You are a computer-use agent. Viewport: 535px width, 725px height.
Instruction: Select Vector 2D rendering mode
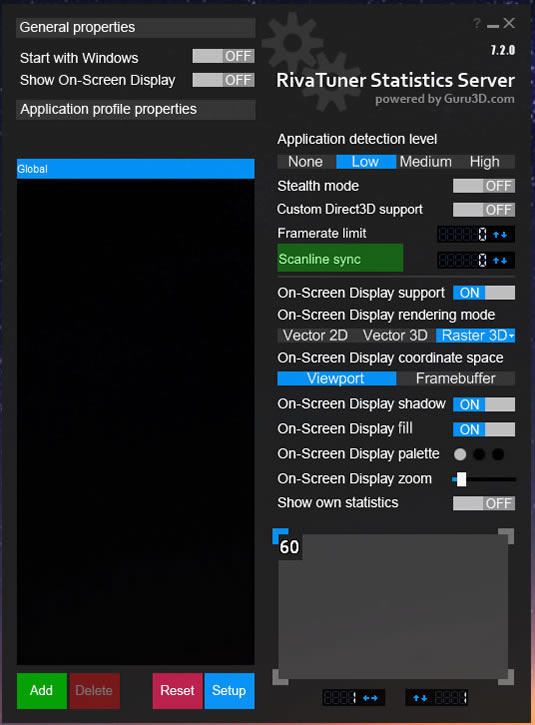click(315, 335)
